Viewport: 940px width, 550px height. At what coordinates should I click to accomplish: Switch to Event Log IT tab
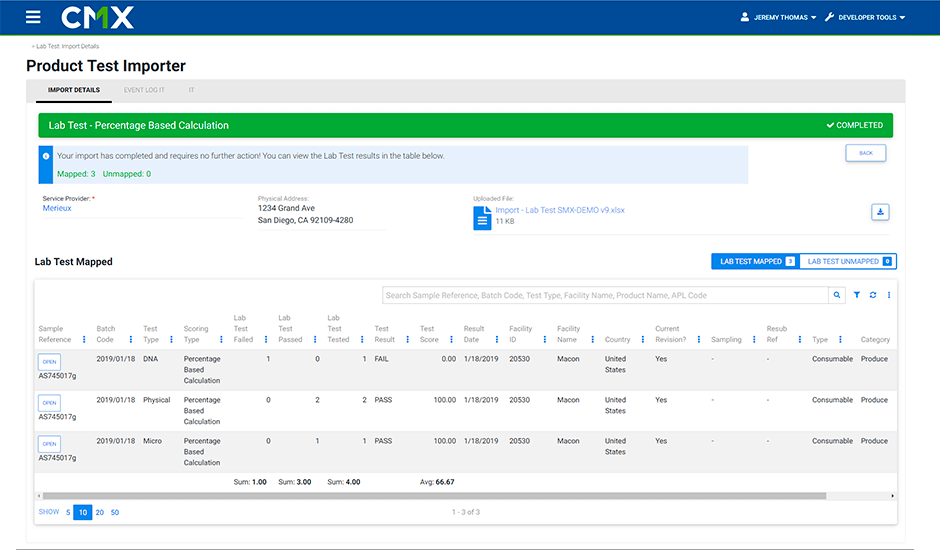coord(144,90)
